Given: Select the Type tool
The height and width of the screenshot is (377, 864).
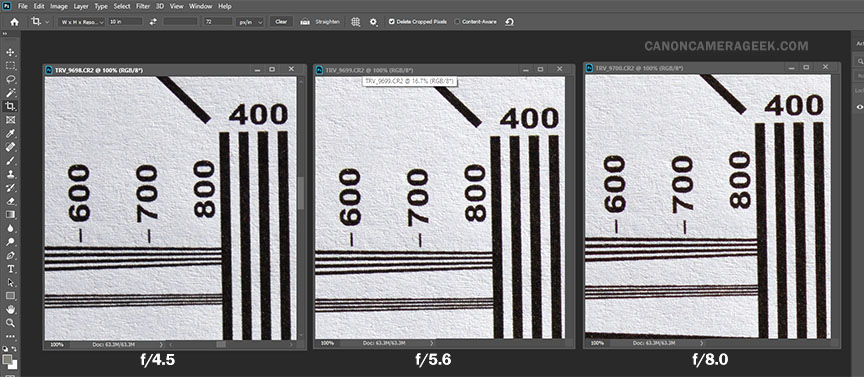Looking at the screenshot, I should pyautogui.click(x=10, y=269).
